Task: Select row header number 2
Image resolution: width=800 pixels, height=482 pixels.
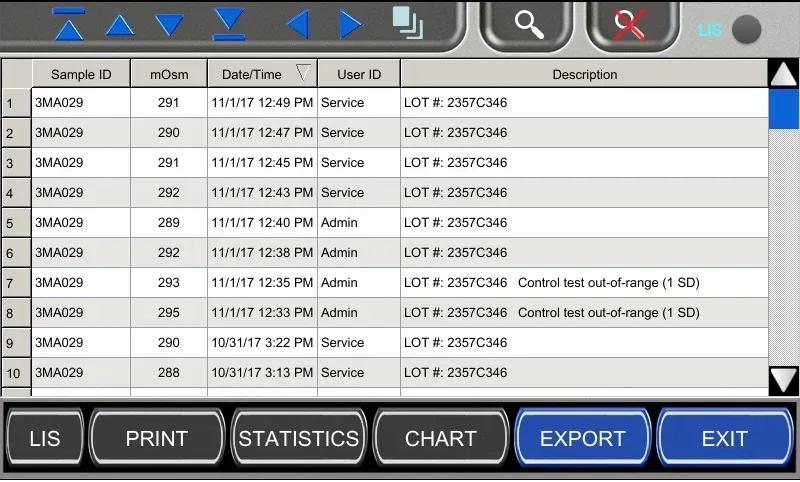Action: 16,133
